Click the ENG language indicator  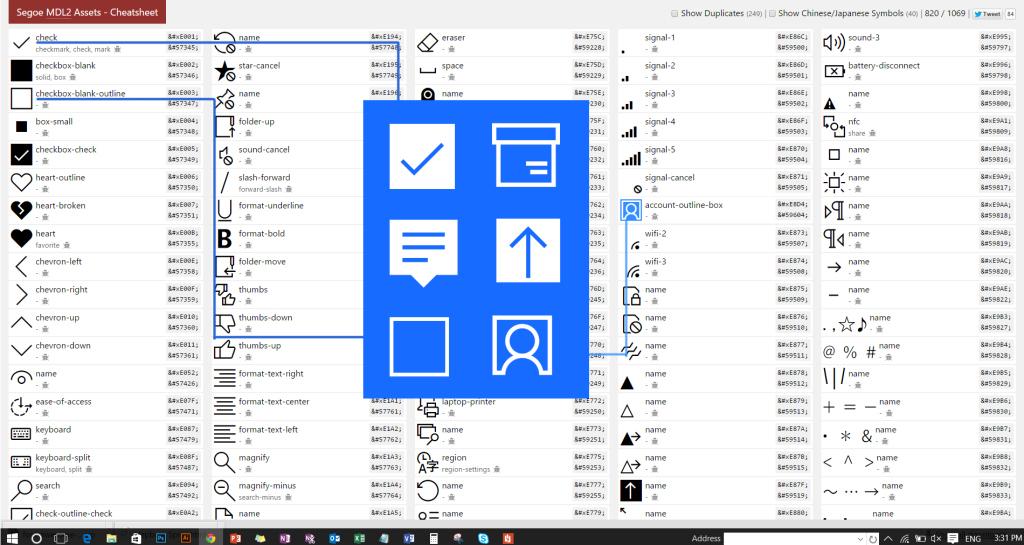973,539
